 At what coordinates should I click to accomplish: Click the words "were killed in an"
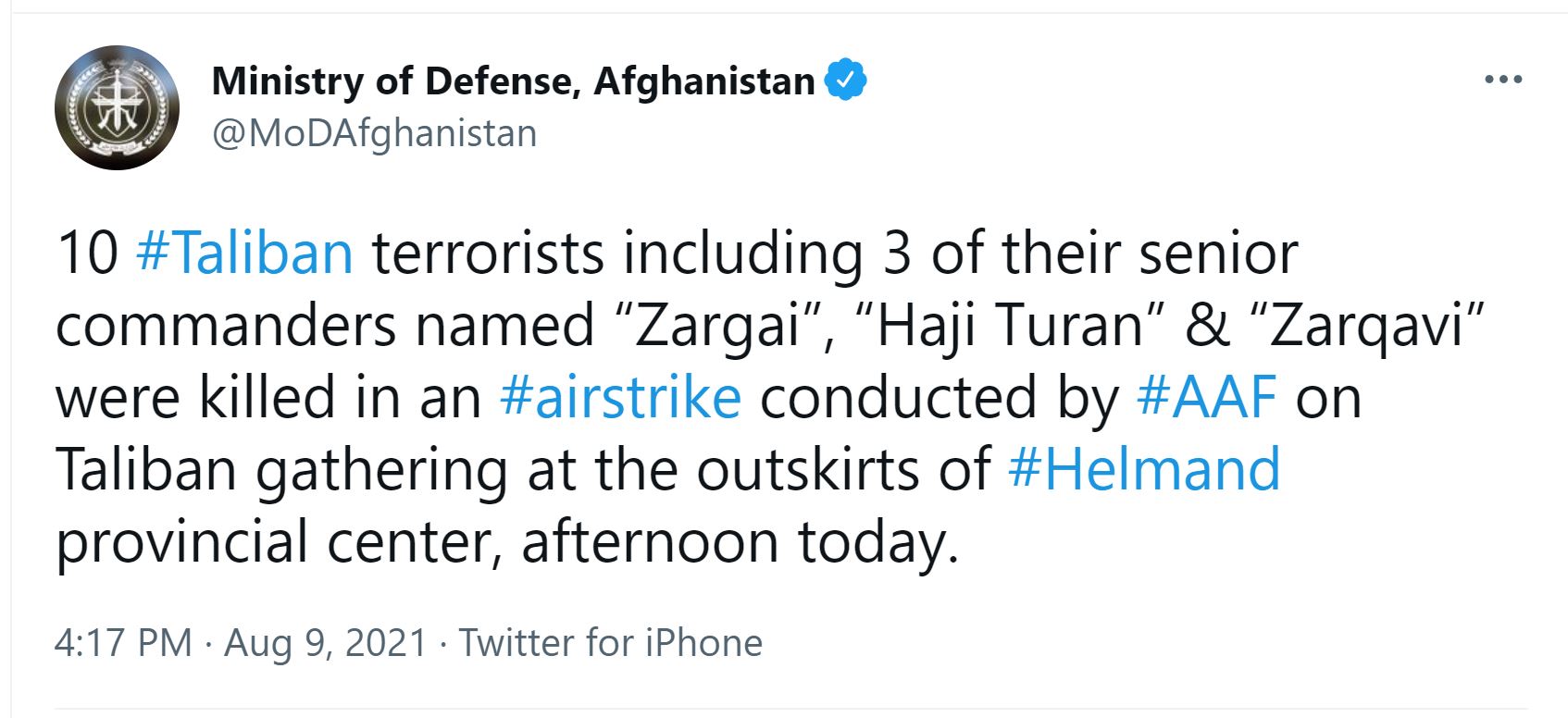point(268,397)
